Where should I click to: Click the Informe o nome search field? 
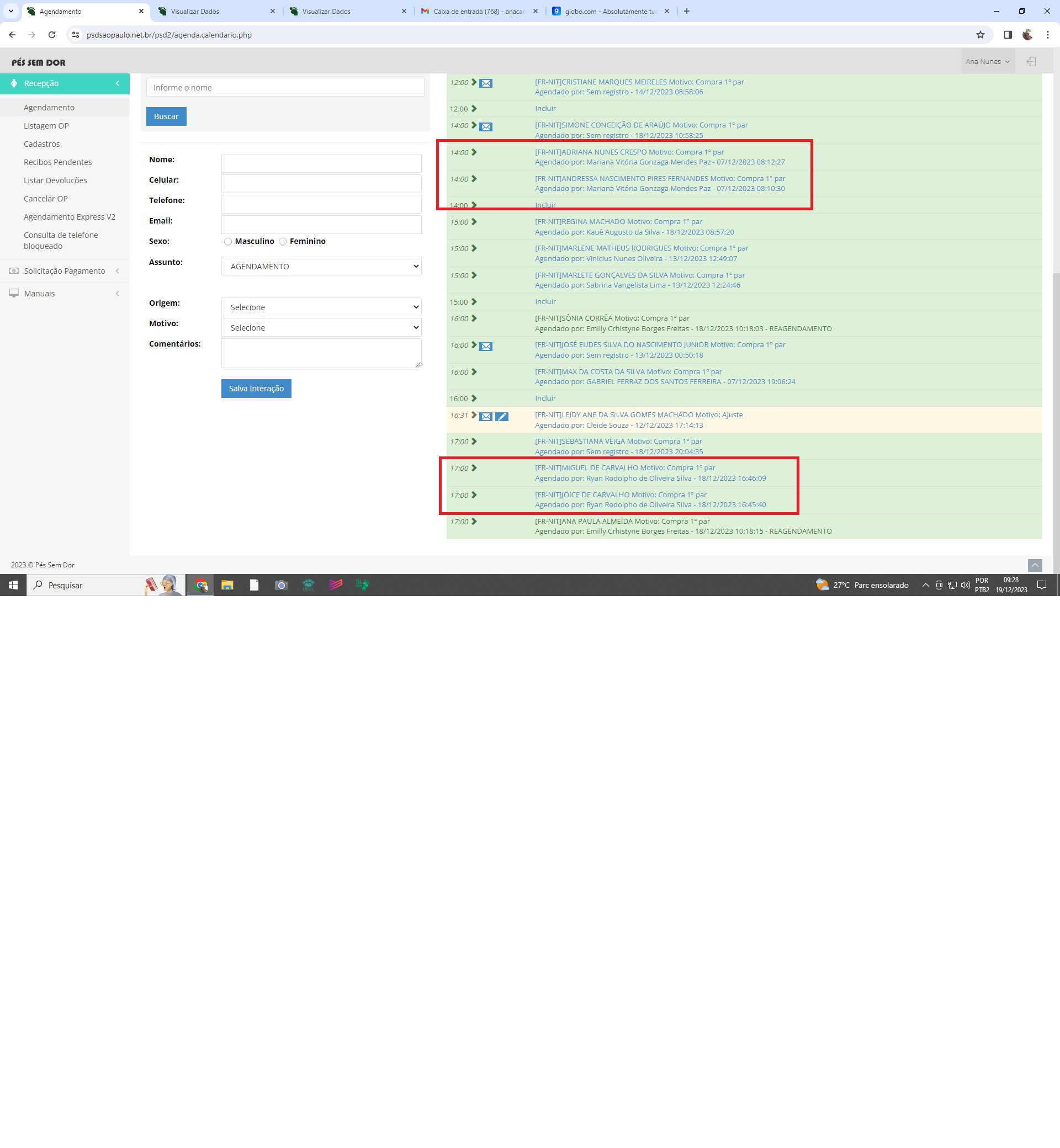pos(285,88)
